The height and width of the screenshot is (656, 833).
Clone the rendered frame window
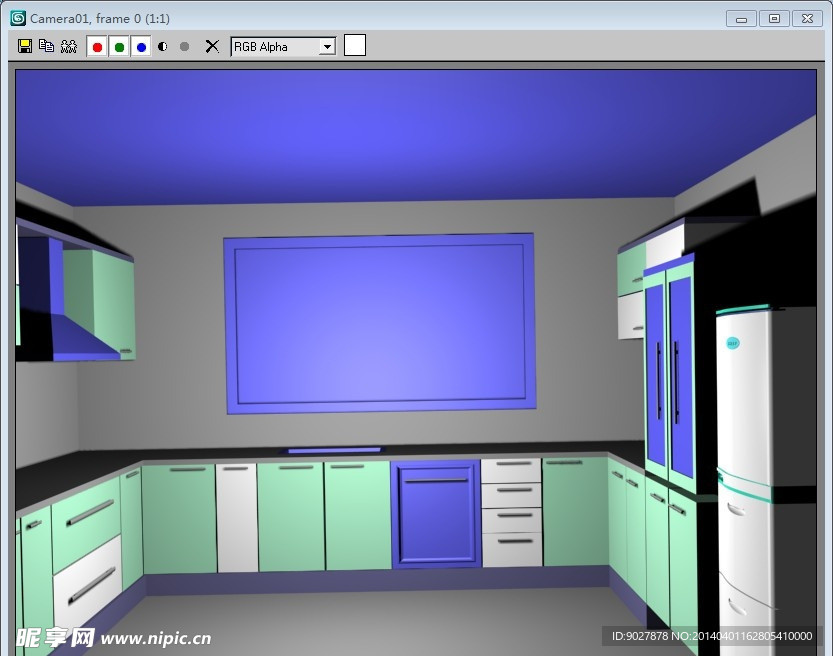tap(68, 46)
